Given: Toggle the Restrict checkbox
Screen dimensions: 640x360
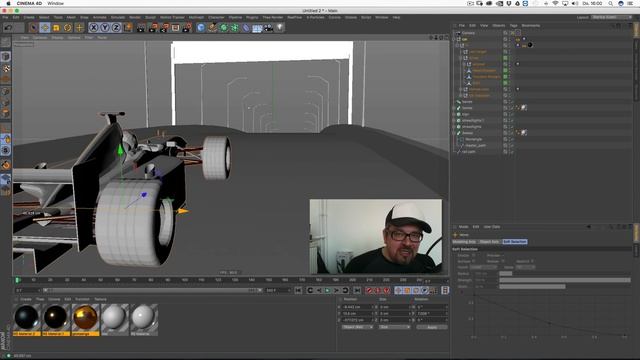Looking at the screenshot, I should [x=532, y=261].
